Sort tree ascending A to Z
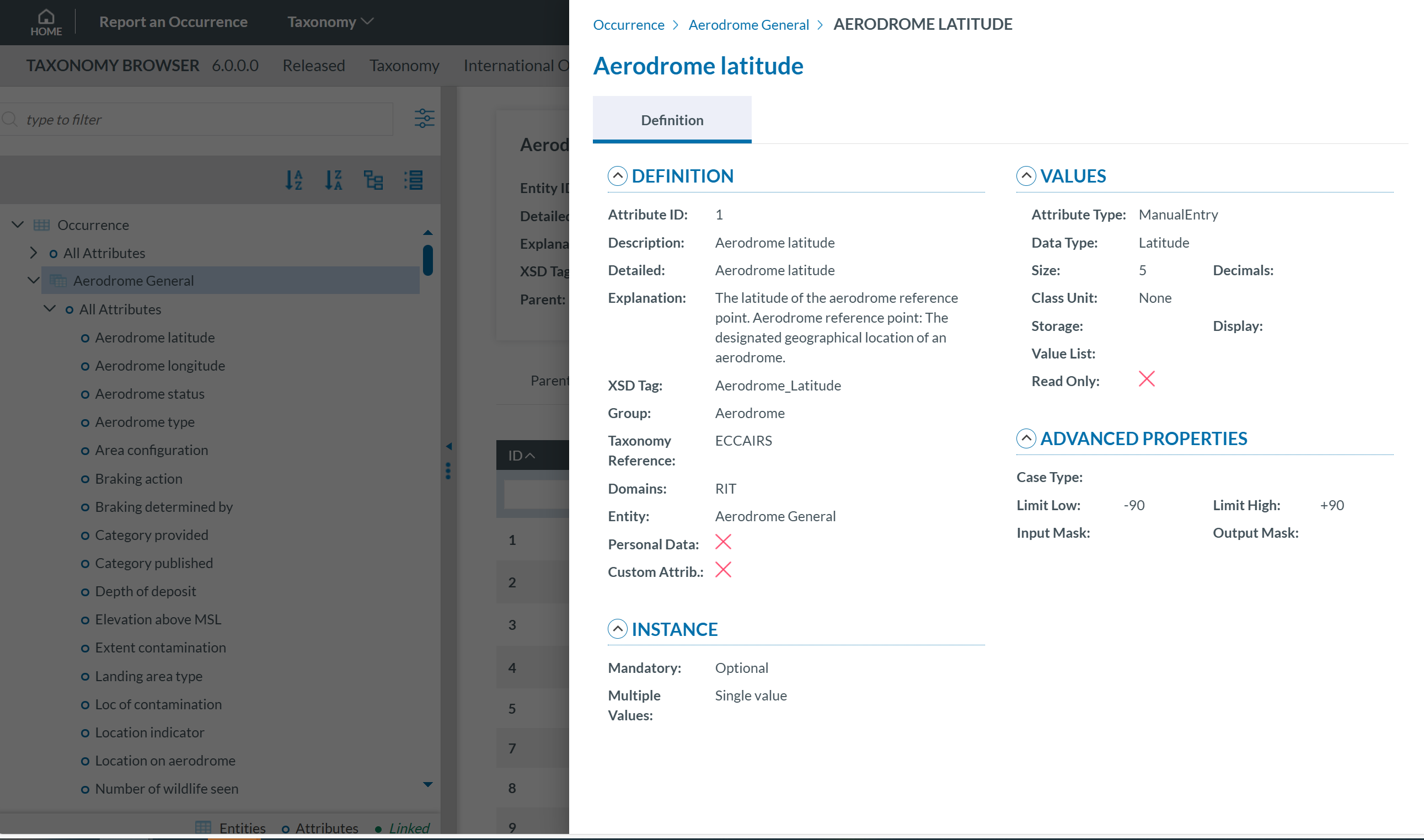Screen dimensions: 1424x840 pos(294,180)
